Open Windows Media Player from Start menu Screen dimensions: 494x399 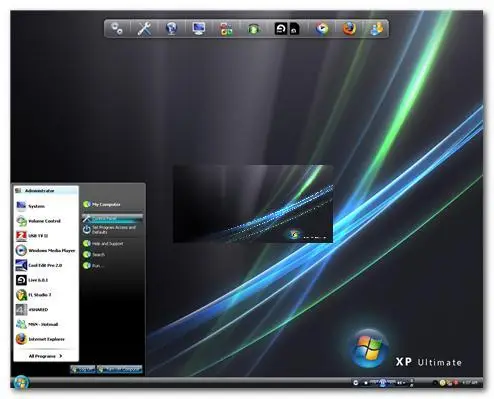click(x=46, y=250)
